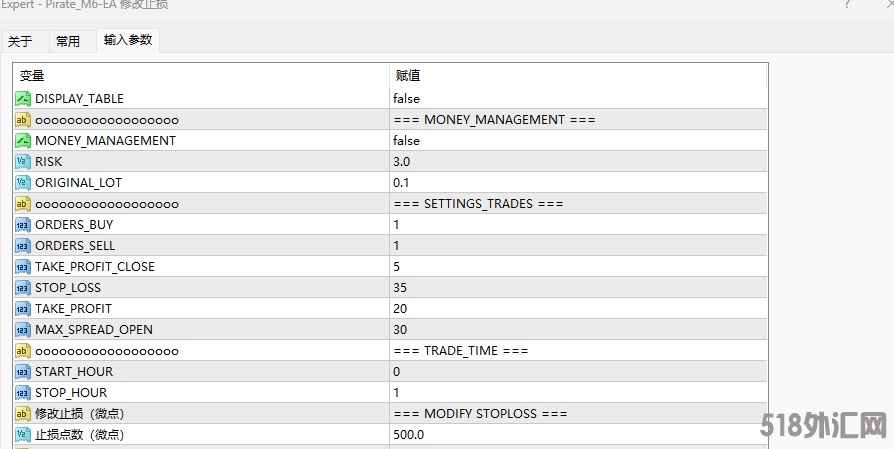894x449 pixels.
Task: Click the ORIGINAL_LOT double type icon
Action: pyautogui.click(x=23, y=182)
